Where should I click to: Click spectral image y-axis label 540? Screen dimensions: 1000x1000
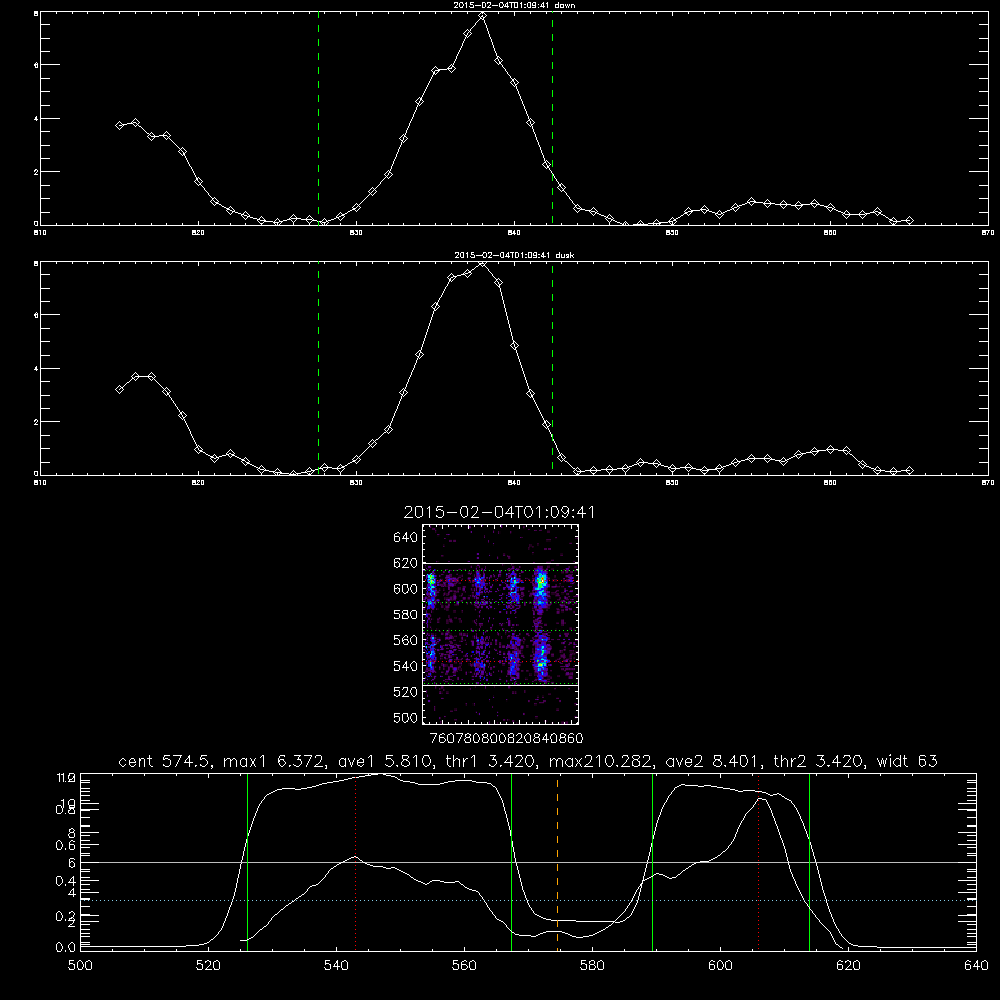point(405,666)
